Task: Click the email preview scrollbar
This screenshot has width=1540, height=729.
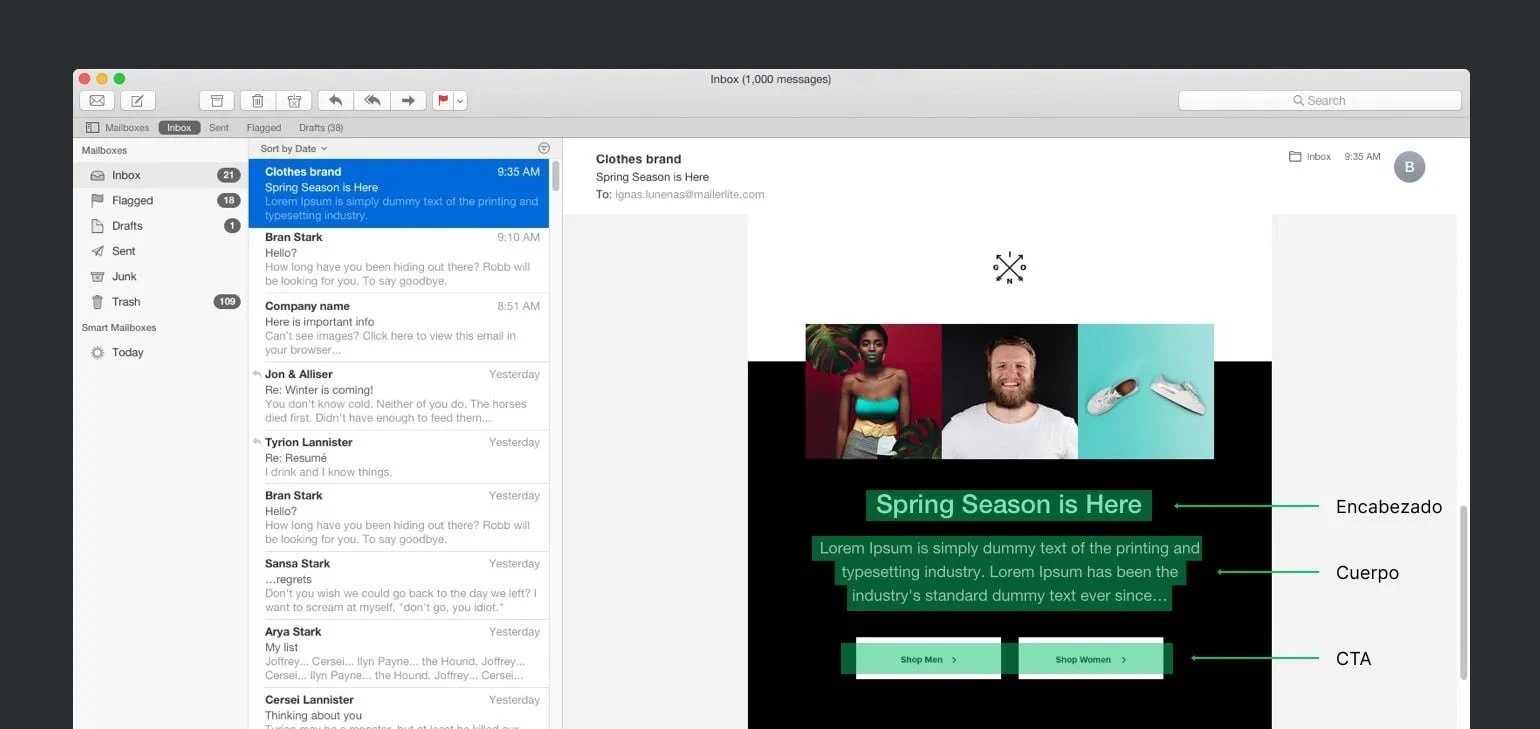Action: (1463, 593)
